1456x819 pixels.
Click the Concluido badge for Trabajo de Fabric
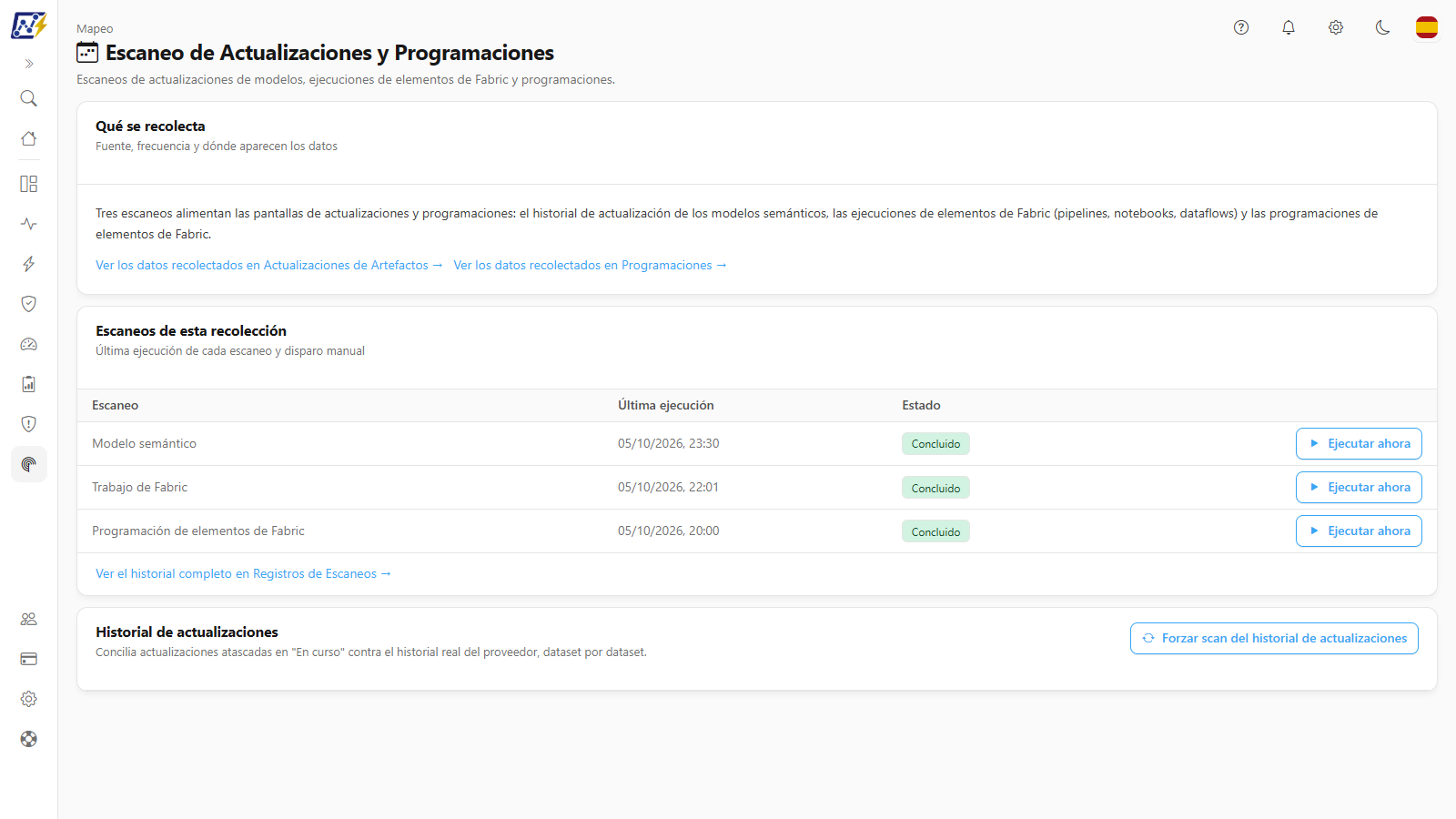pyautogui.click(x=935, y=488)
